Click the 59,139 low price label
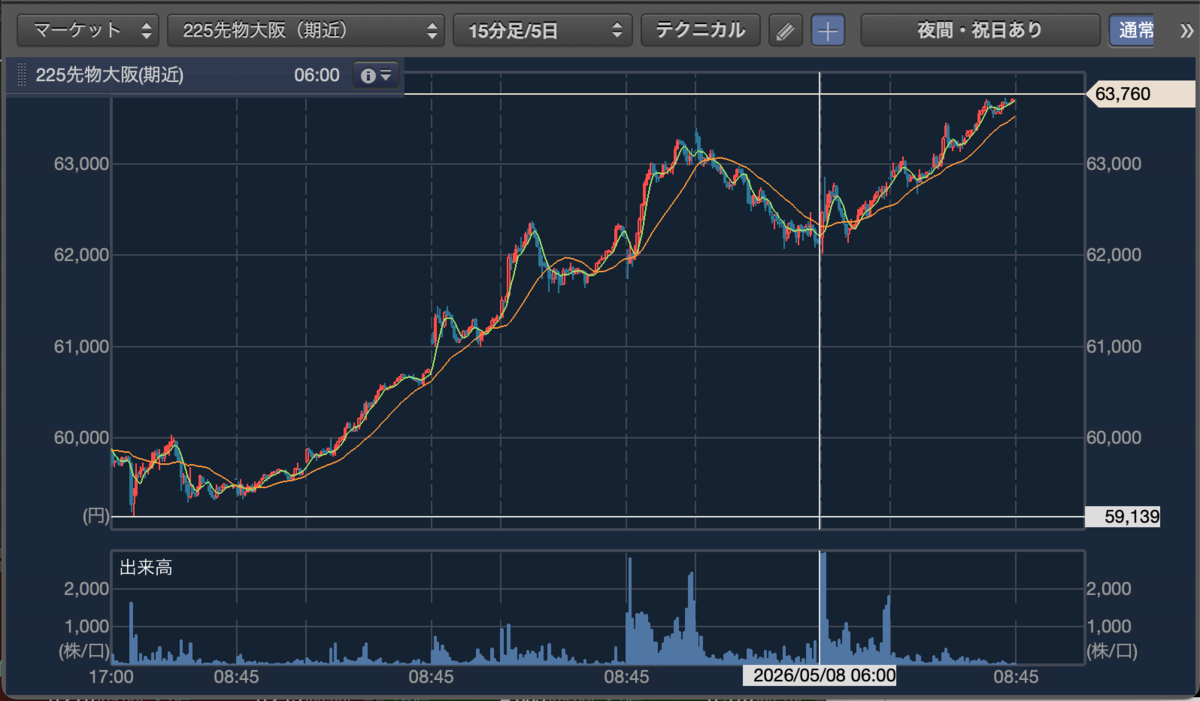The height and width of the screenshot is (701, 1200). point(1123,517)
